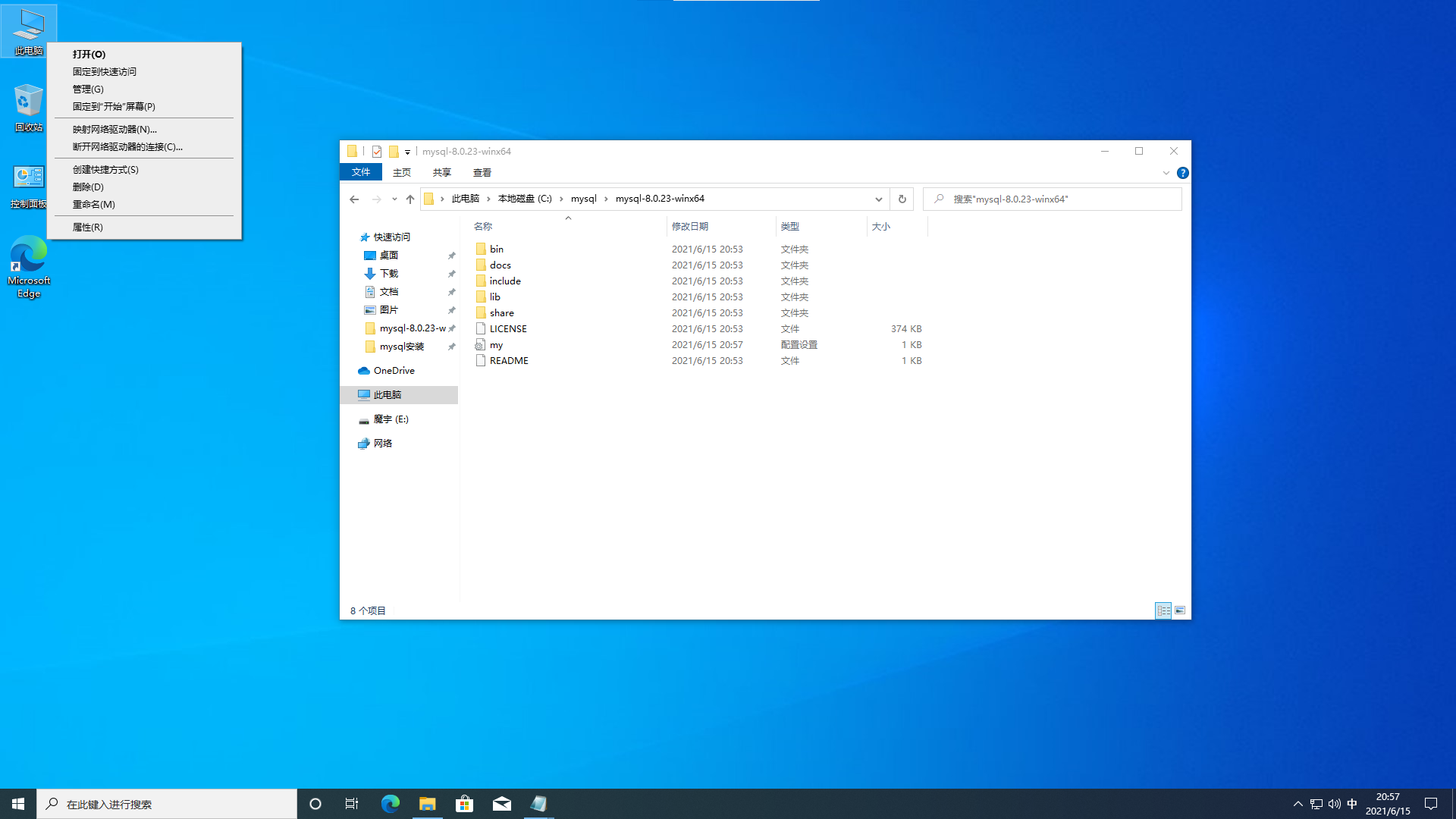
Task: Open the 查看 ribbon tab
Action: [482, 173]
